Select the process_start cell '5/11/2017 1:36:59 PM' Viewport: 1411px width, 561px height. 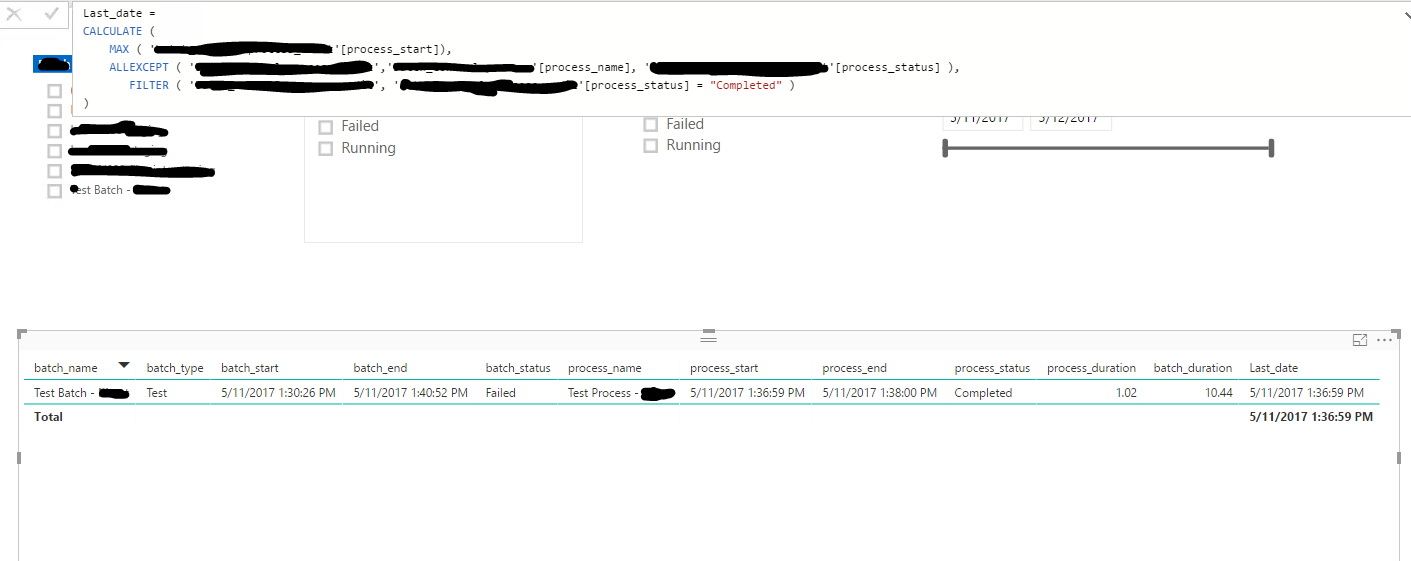747,393
